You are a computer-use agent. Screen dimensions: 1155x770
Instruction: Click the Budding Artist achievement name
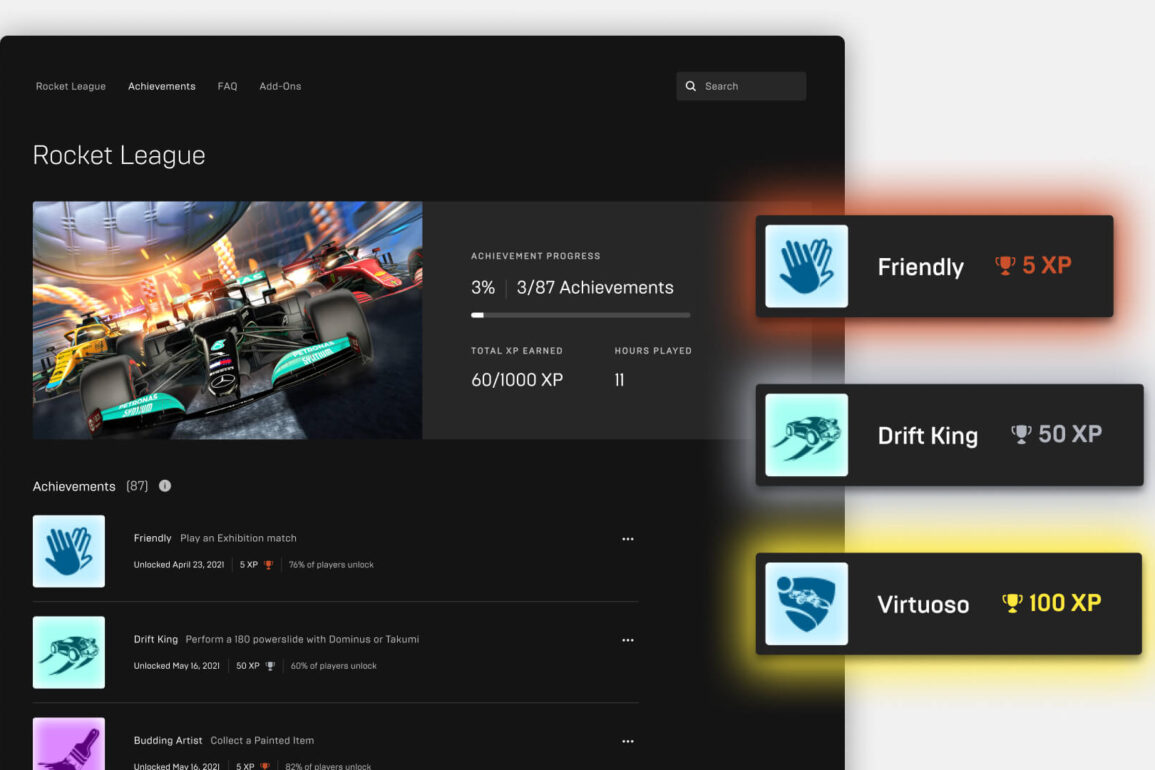[167, 740]
